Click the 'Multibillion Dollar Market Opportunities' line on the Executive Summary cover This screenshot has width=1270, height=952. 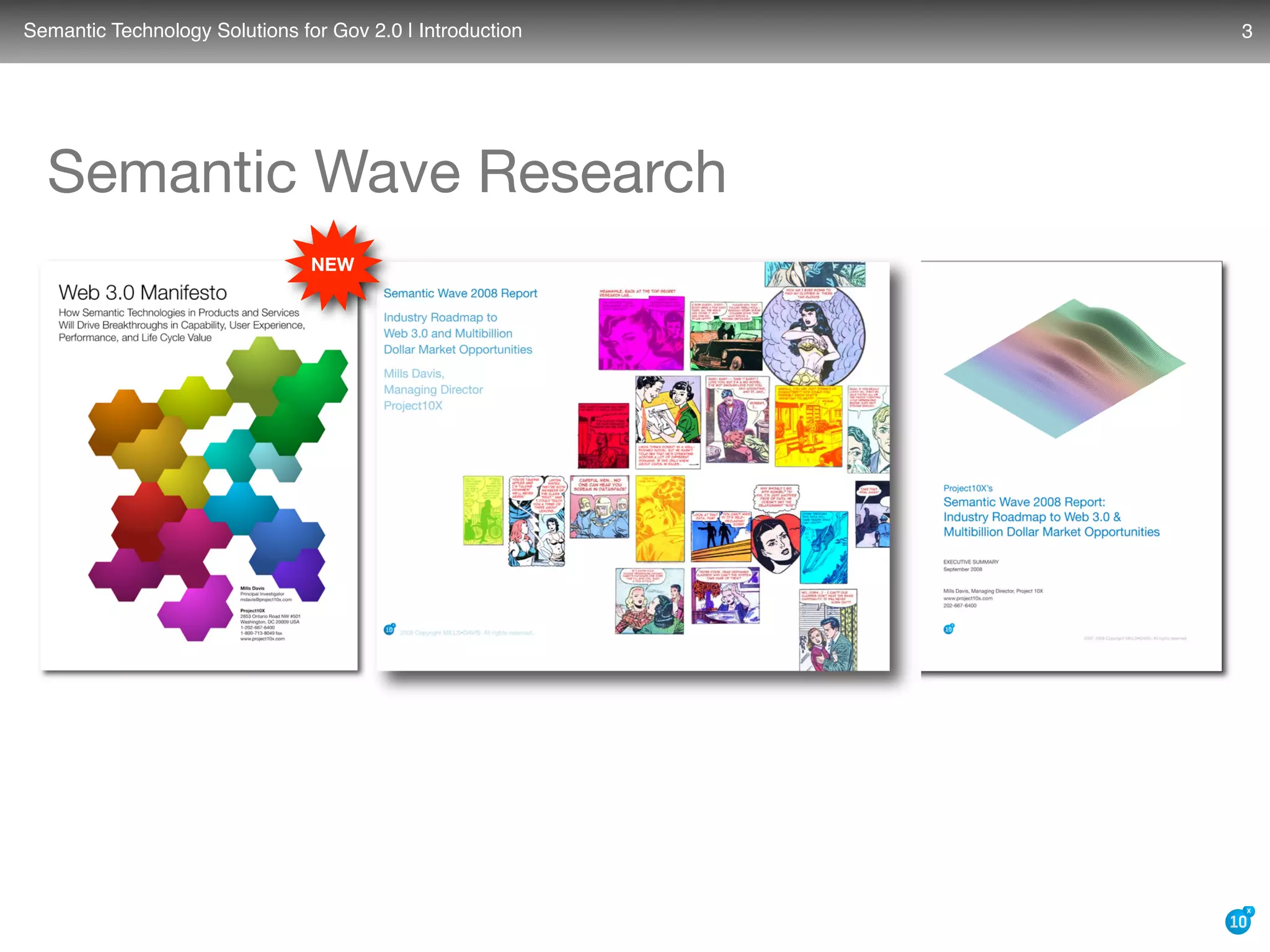(x=1052, y=532)
